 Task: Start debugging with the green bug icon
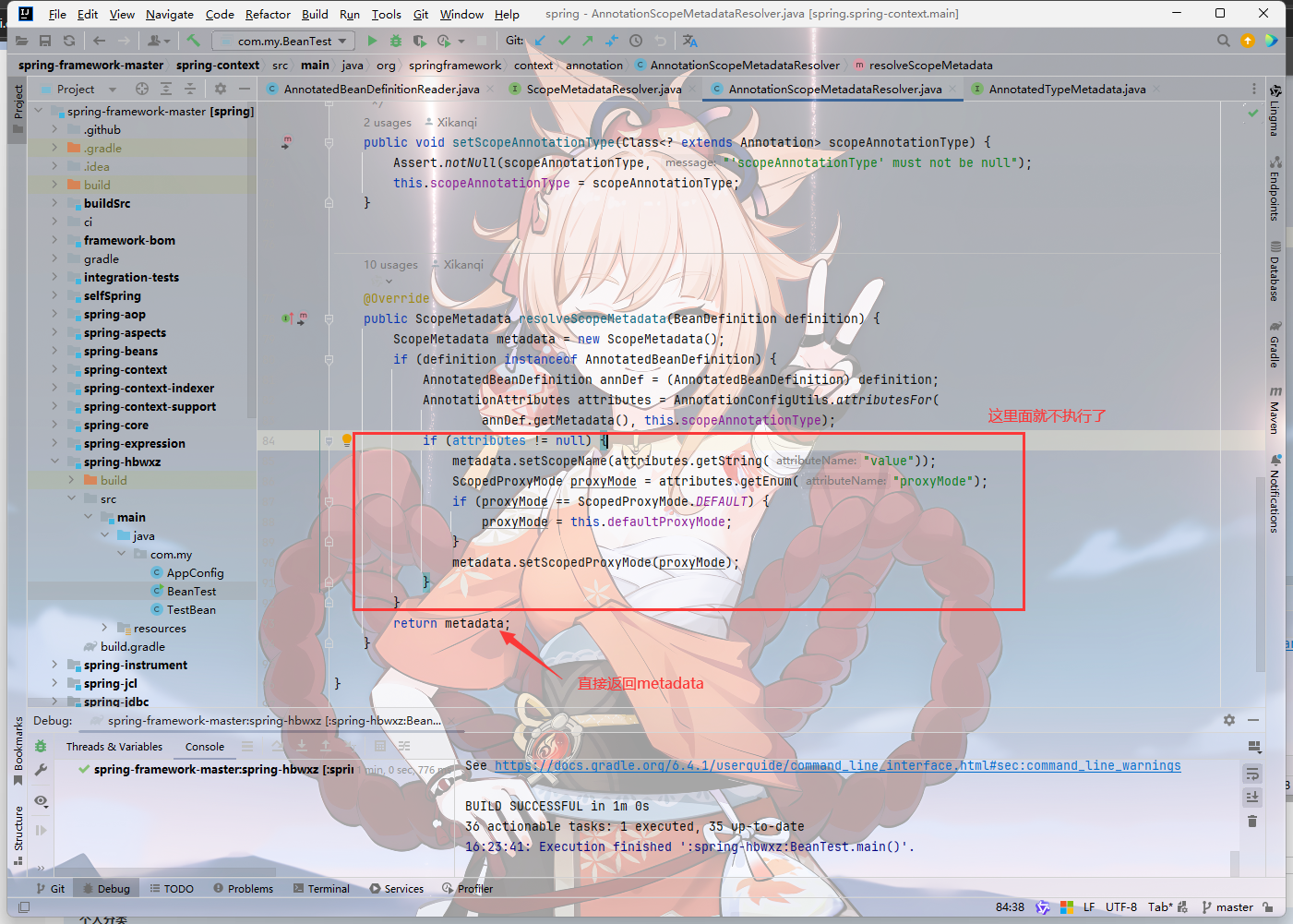pyautogui.click(x=396, y=41)
